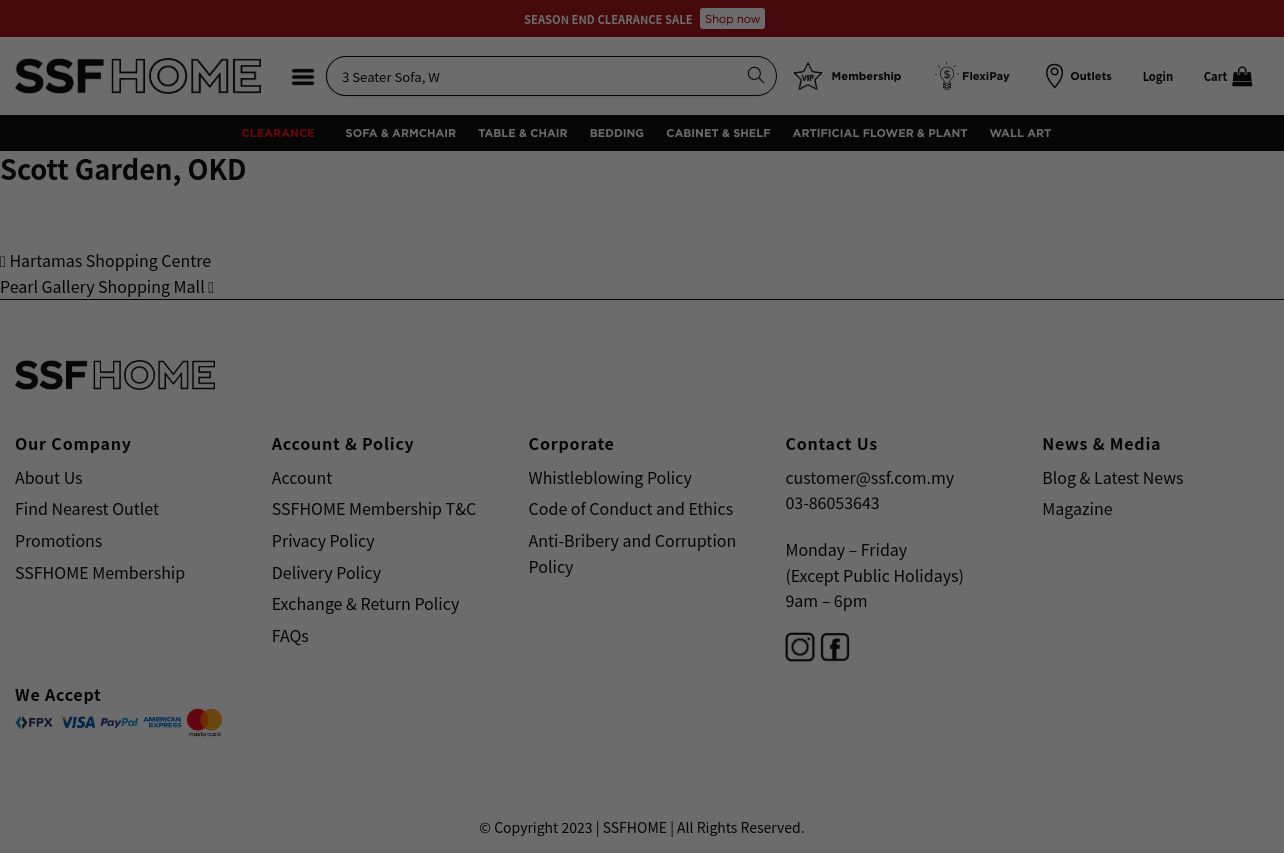The image size is (1284, 853).
Task: Open FAQs link
Action: pos(290,636)
